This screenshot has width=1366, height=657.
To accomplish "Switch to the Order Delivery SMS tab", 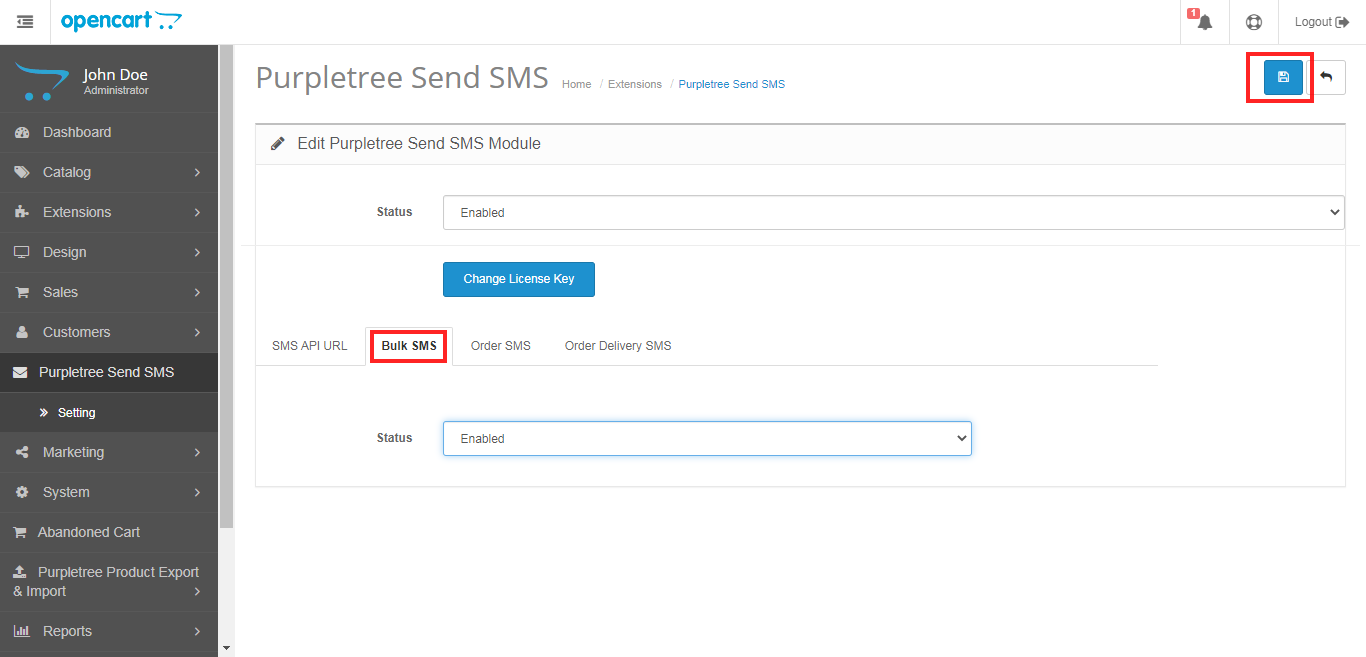I will 618,346.
